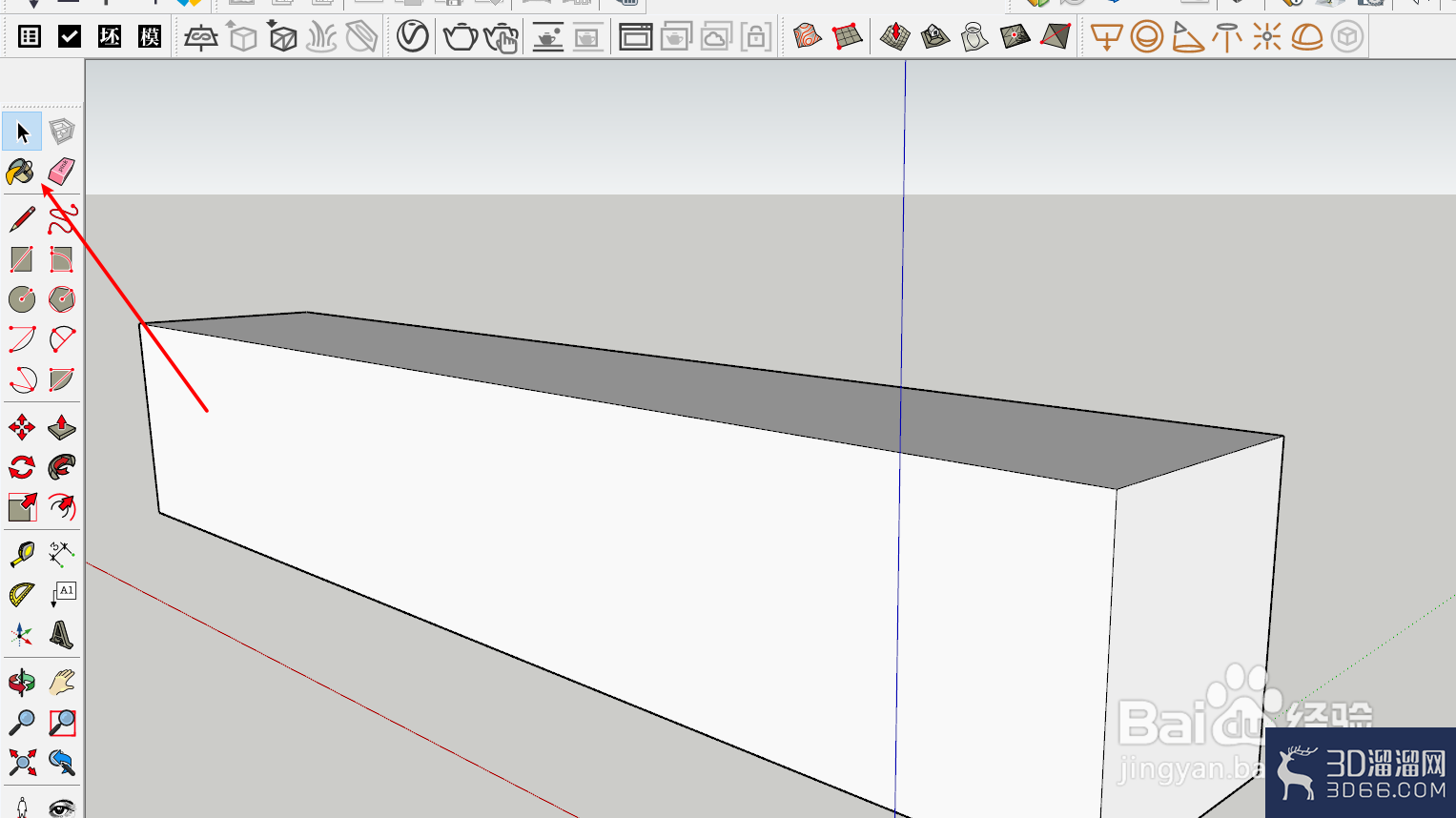Select the Tape Measure tool
Screen dimensions: 1456x818
click(22, 553)
